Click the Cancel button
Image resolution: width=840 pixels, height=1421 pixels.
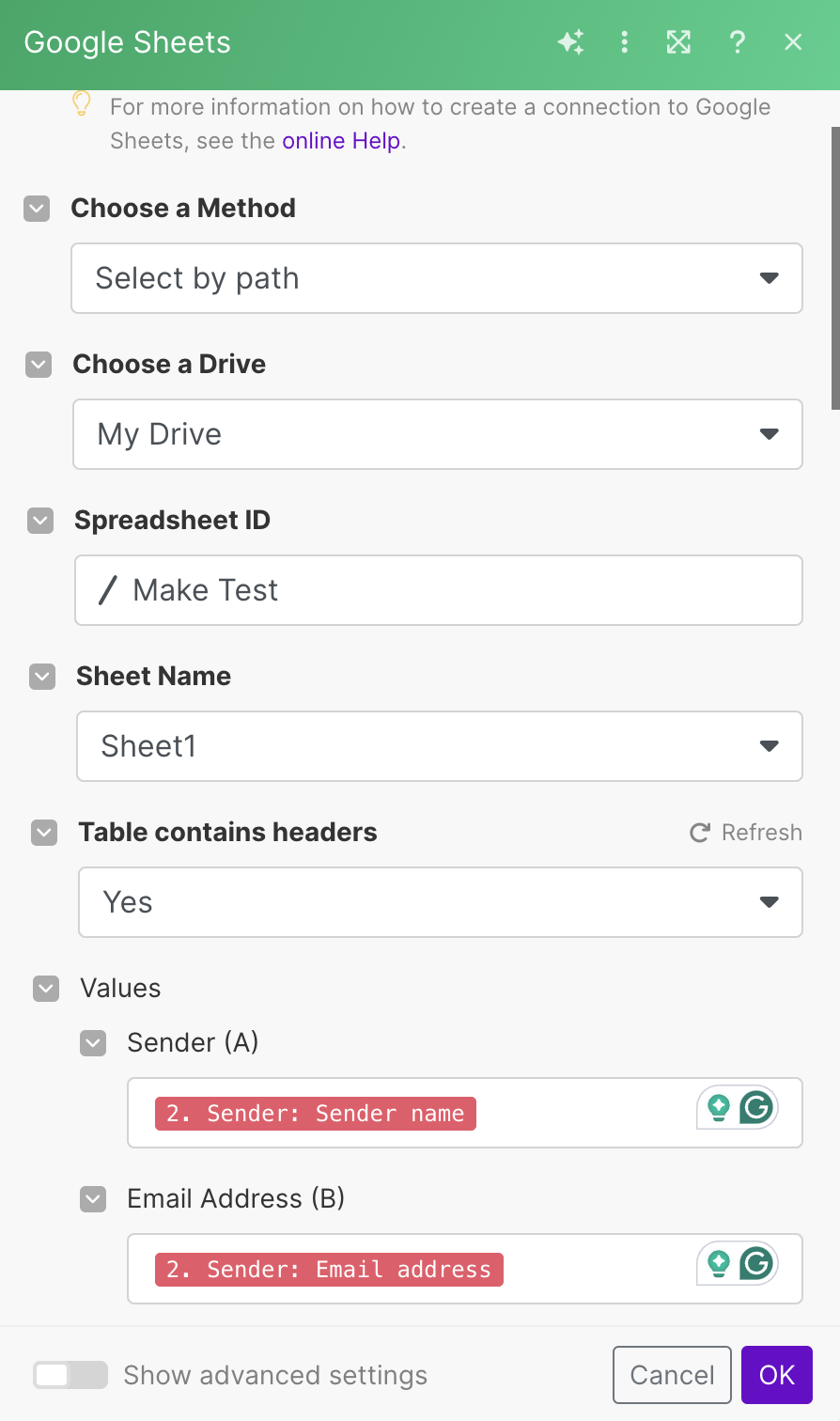(x=672, y=1375)
